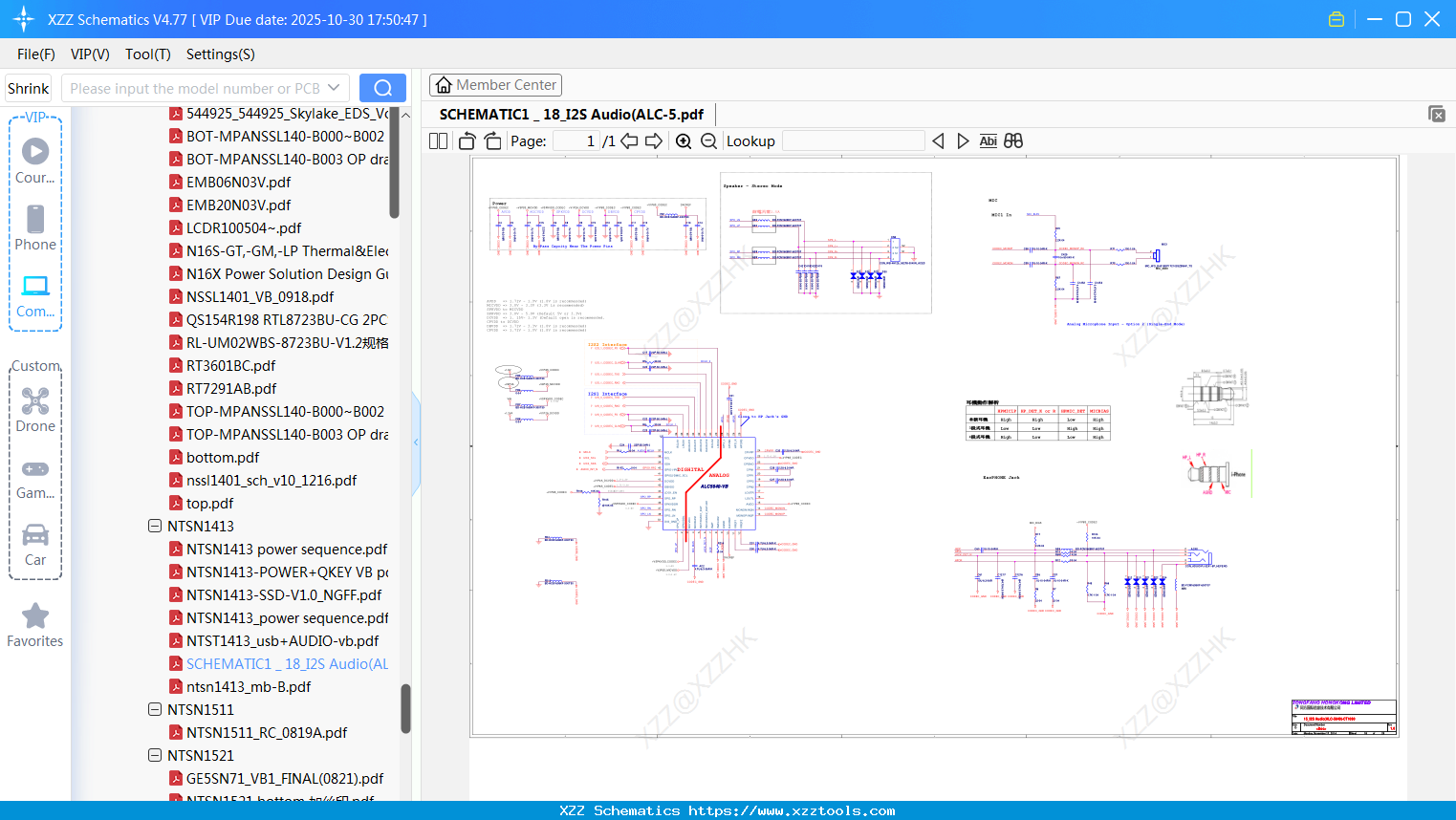This screenshot has height=820, width=1456.
Task: Jump to previous lookup result
Action: [938, 141]
